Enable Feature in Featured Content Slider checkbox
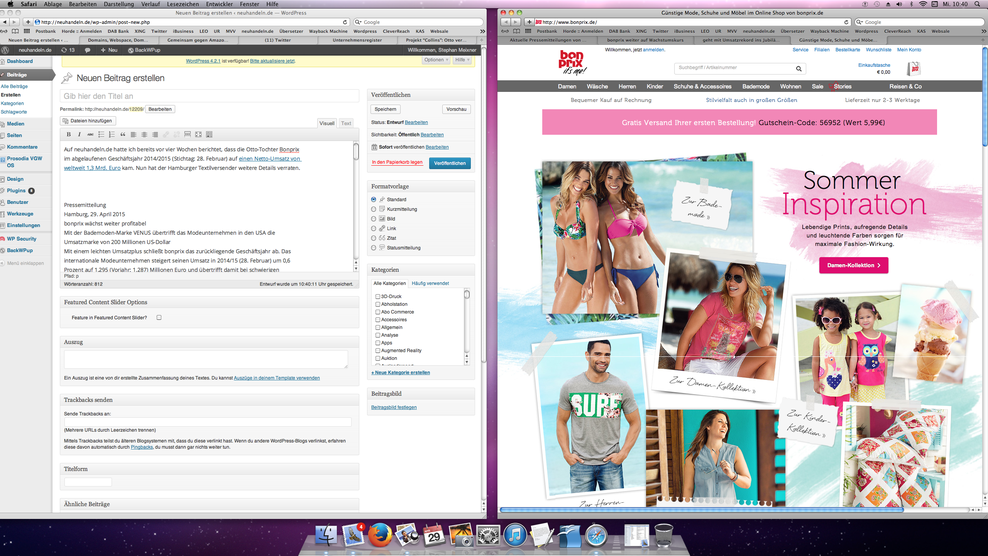Viewport: 988px width, 556px height. (x=159, y=318)
